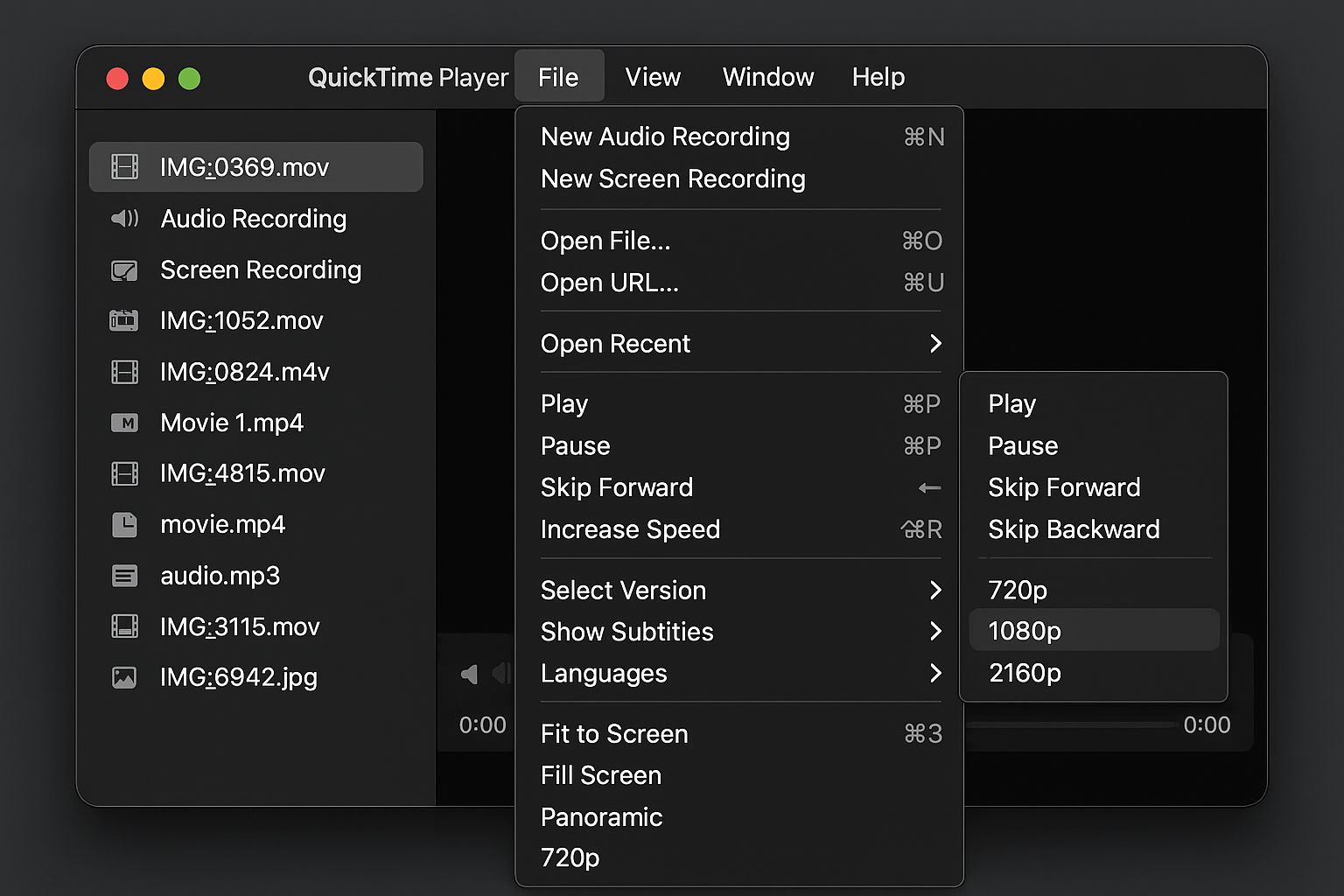Image resolution: width=1344 pixels, height=896 pixels.
Task: Click the volume speaker icon in playback bar
Action: tap(469, 674)
